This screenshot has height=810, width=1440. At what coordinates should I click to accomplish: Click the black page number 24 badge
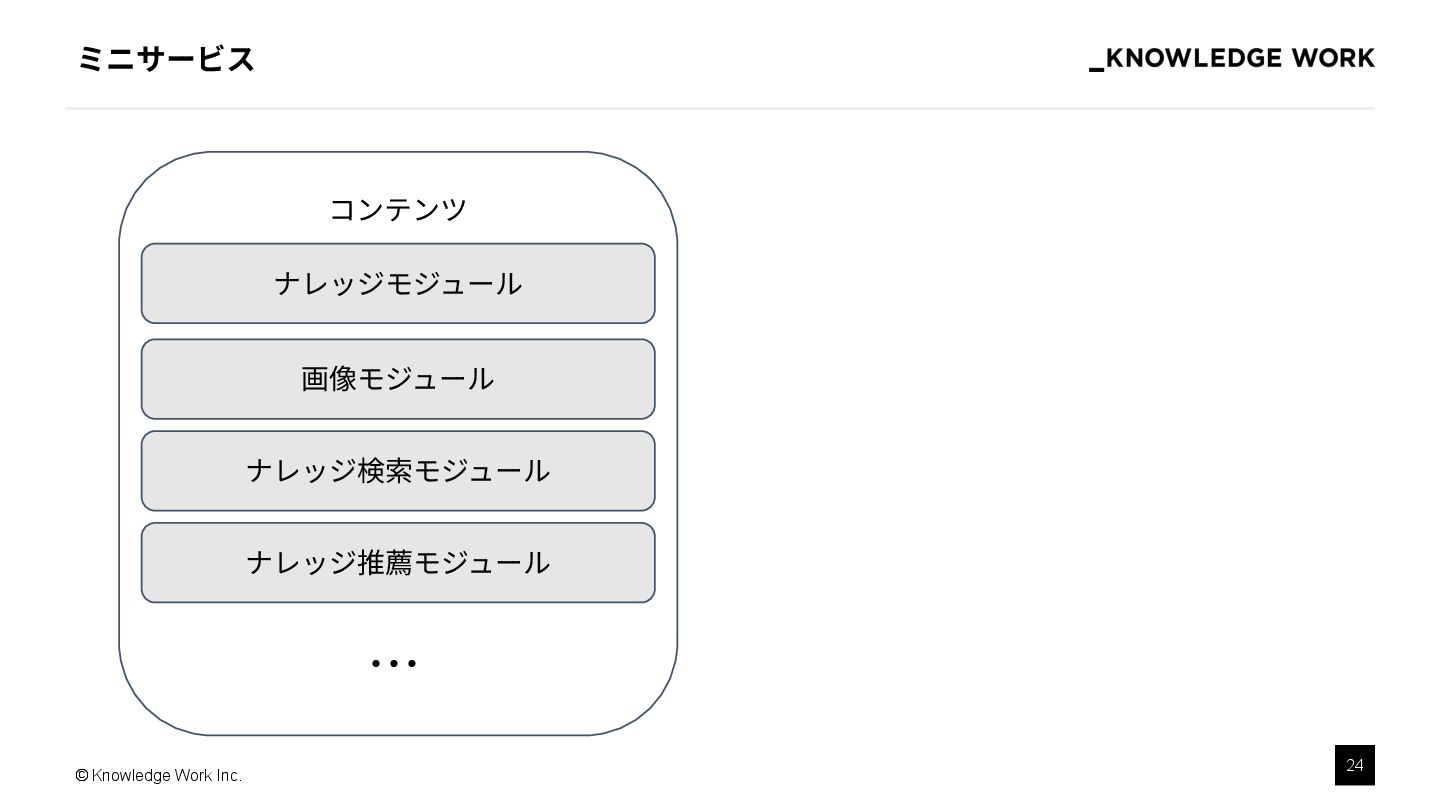click(x=1354, y=765)
